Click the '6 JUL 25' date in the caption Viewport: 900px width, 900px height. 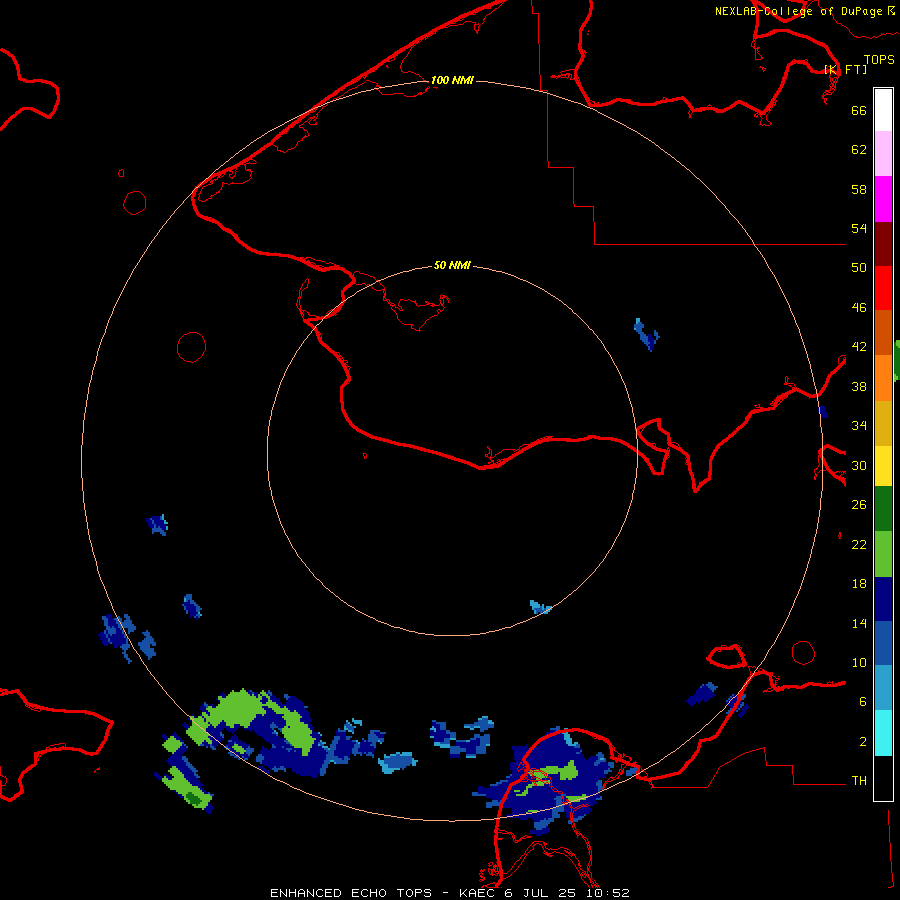540,893
